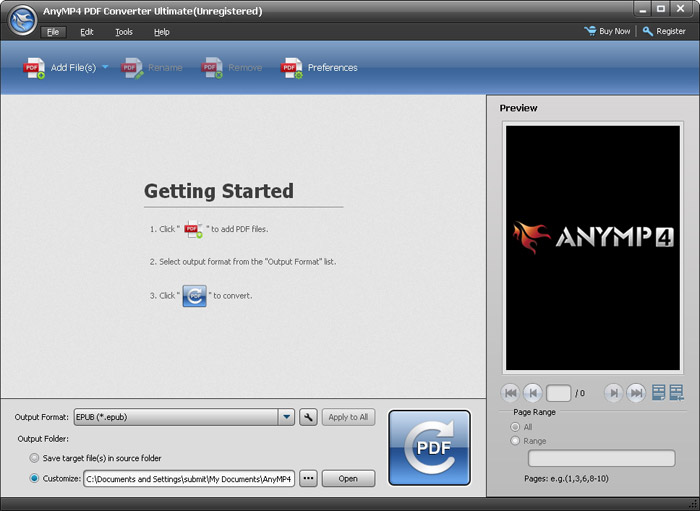Click the first page-layout icon beside navigation
Image resolution: width=700 pixels, height=511 pixels.
click(x=659, y=393)
